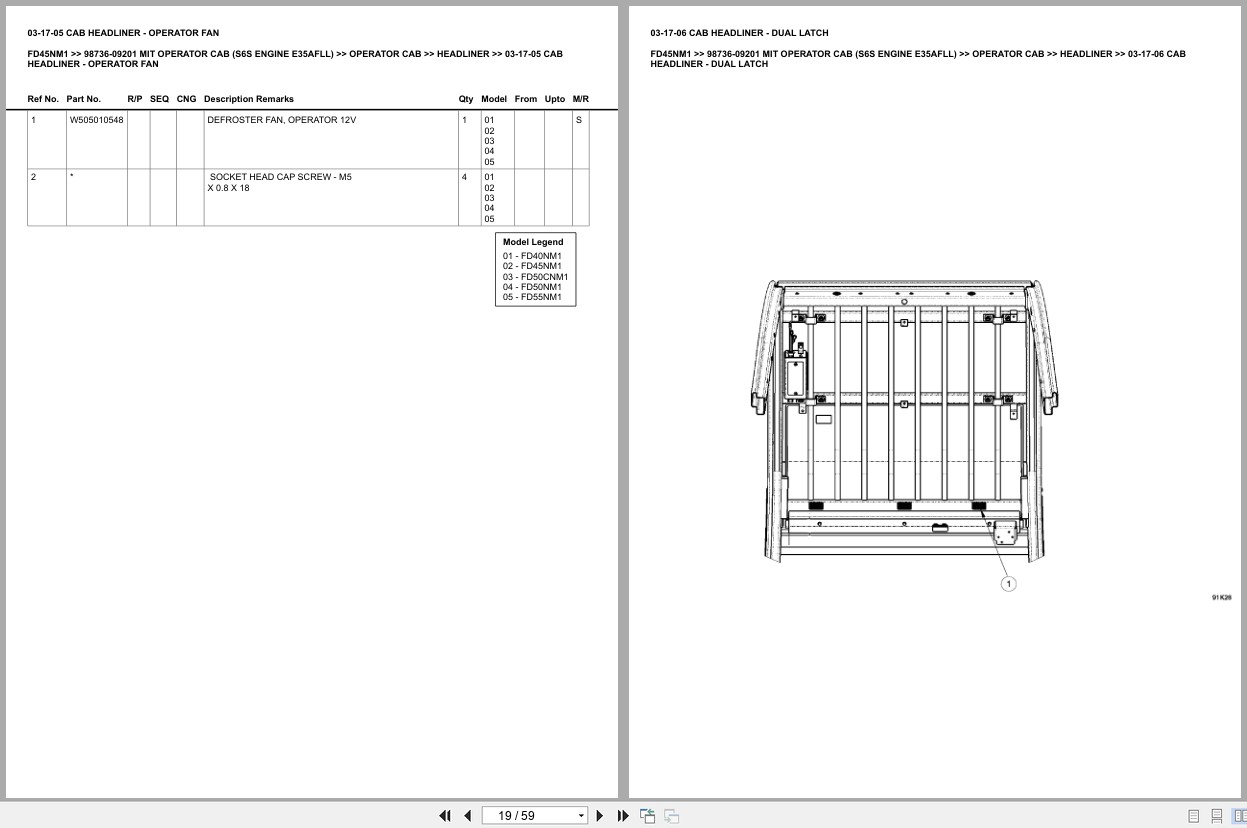
Task: Click the go to next view icon
Action: tap(671, 816)
